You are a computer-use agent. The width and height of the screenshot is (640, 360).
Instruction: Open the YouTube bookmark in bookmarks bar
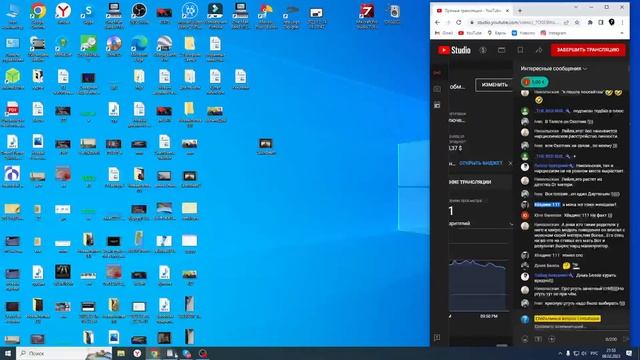coord(470,33)
